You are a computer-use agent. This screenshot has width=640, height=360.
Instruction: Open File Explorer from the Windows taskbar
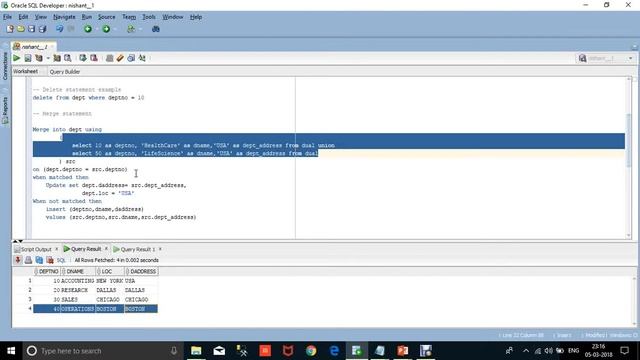pyautogui.click(x=196, y=351)
